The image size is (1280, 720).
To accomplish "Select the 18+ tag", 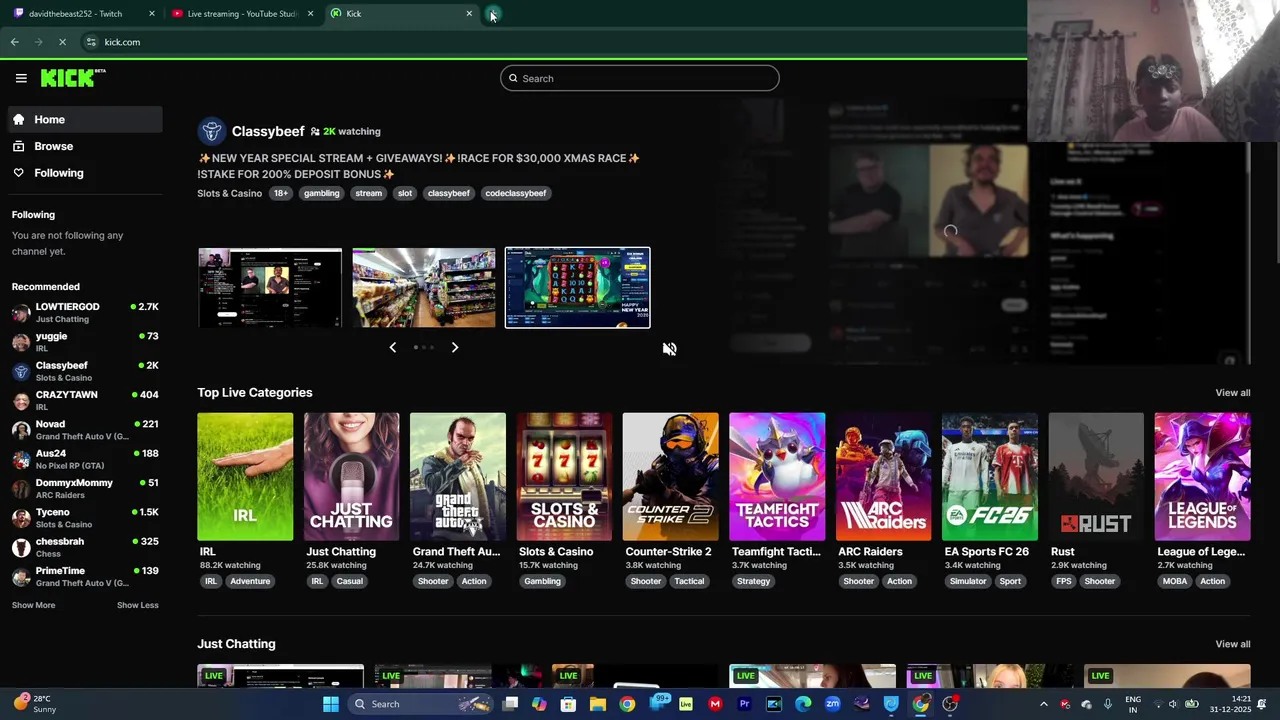I will click(x=281, y=193).
